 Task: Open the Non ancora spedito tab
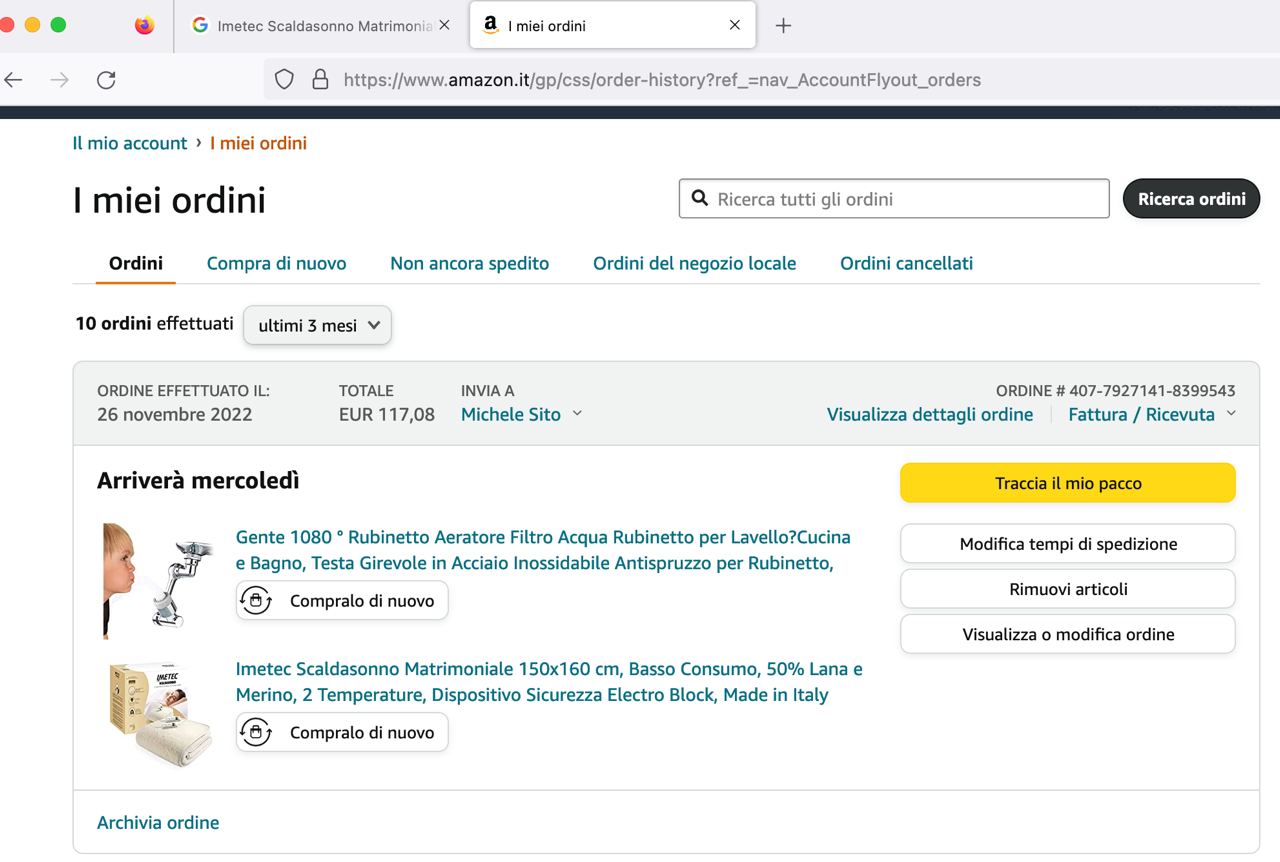(x=470, y=263)
